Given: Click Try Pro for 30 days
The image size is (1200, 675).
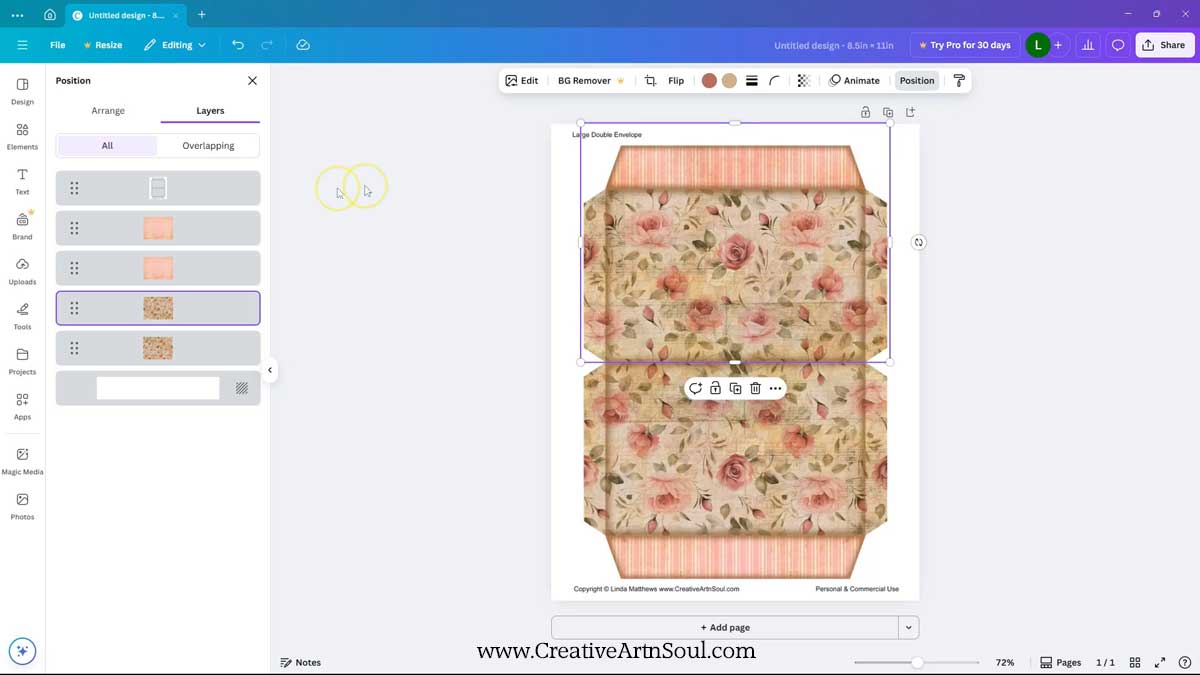Looking at the screenshot, I should (964, 45).
